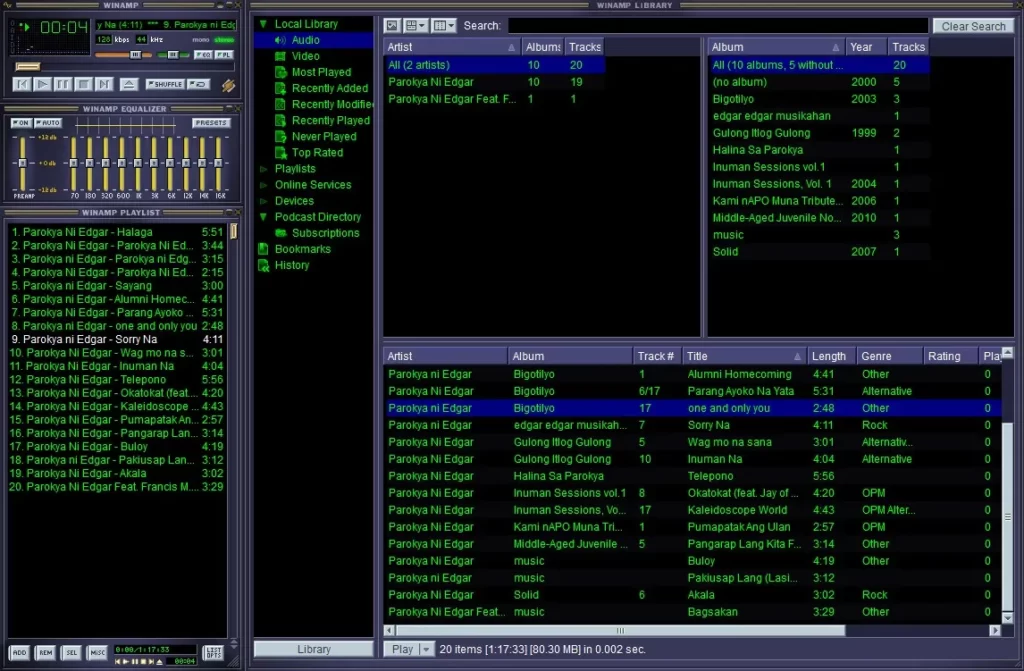Click the Play button in library footer

pyautogui.click(x=402, y=649)
